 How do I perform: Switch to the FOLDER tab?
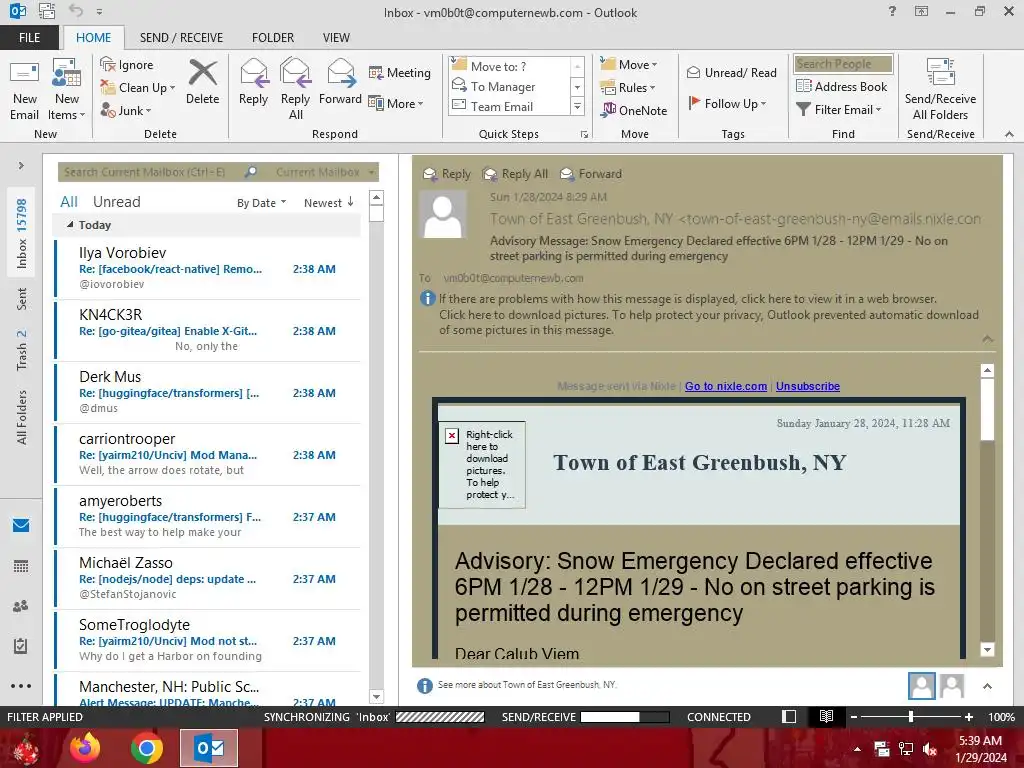tap(273, 37)
